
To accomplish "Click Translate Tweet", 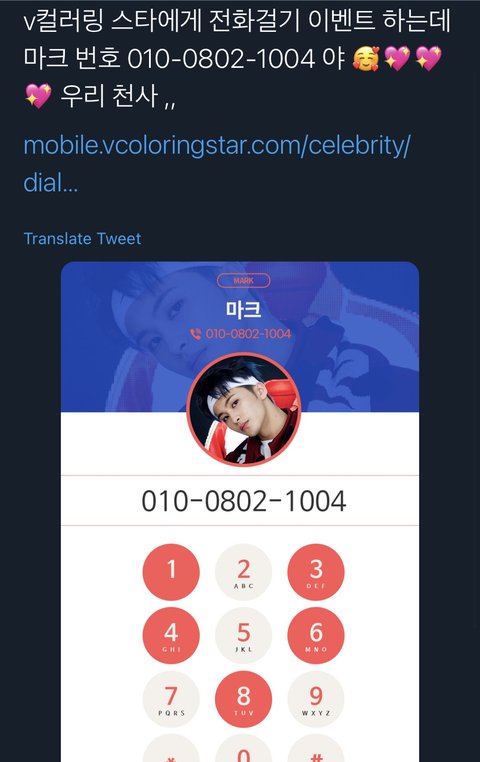I will pyautogui.click(x=82, y=239).
